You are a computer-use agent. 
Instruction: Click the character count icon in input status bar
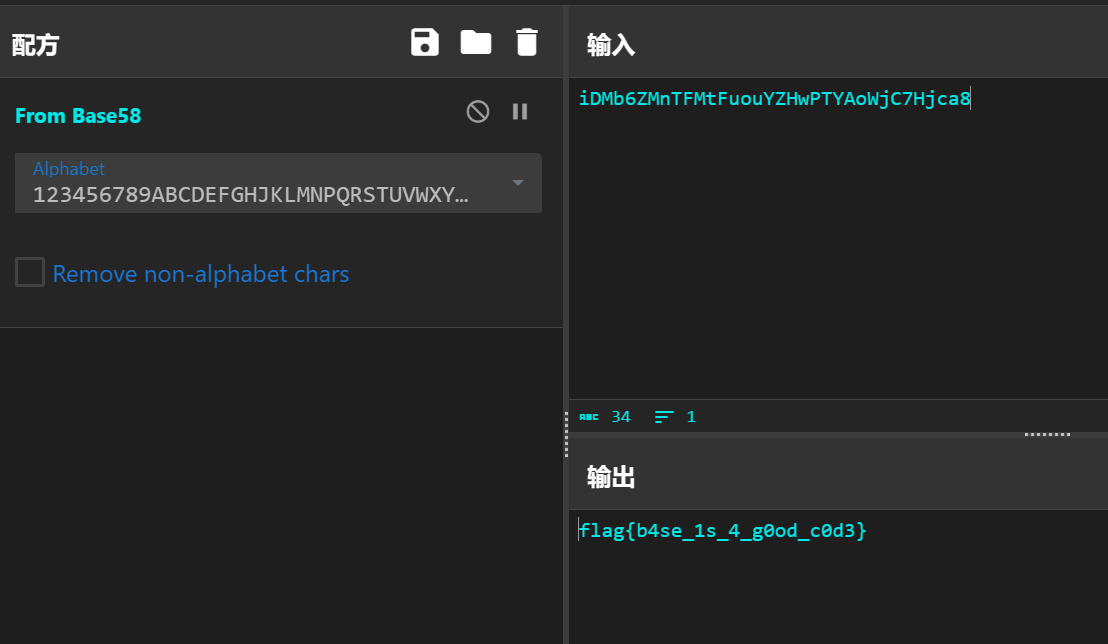tap(589, 417)
